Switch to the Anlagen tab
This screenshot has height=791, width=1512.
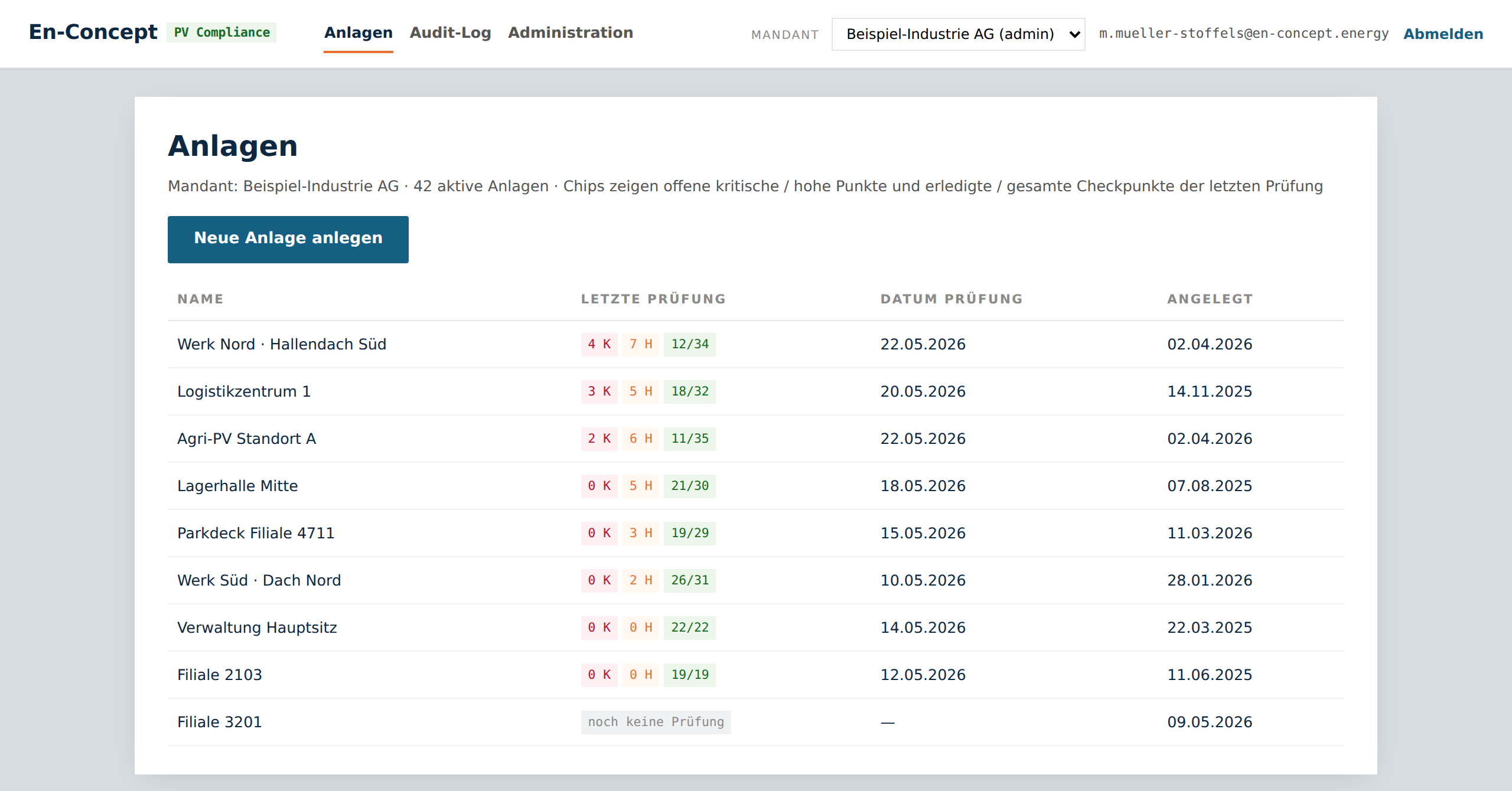(359, 32)
